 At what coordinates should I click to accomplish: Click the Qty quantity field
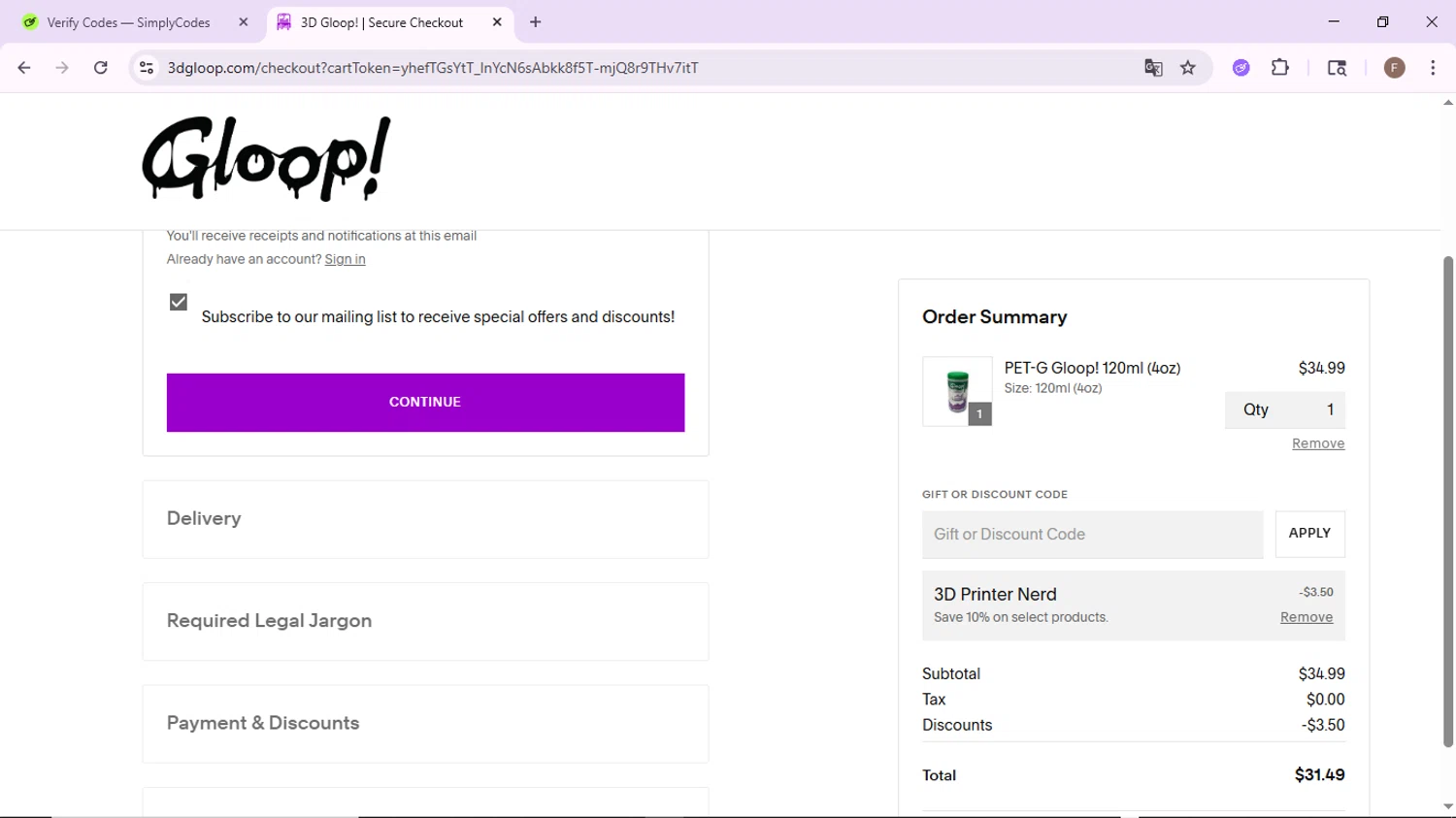tap(1285, 409)
